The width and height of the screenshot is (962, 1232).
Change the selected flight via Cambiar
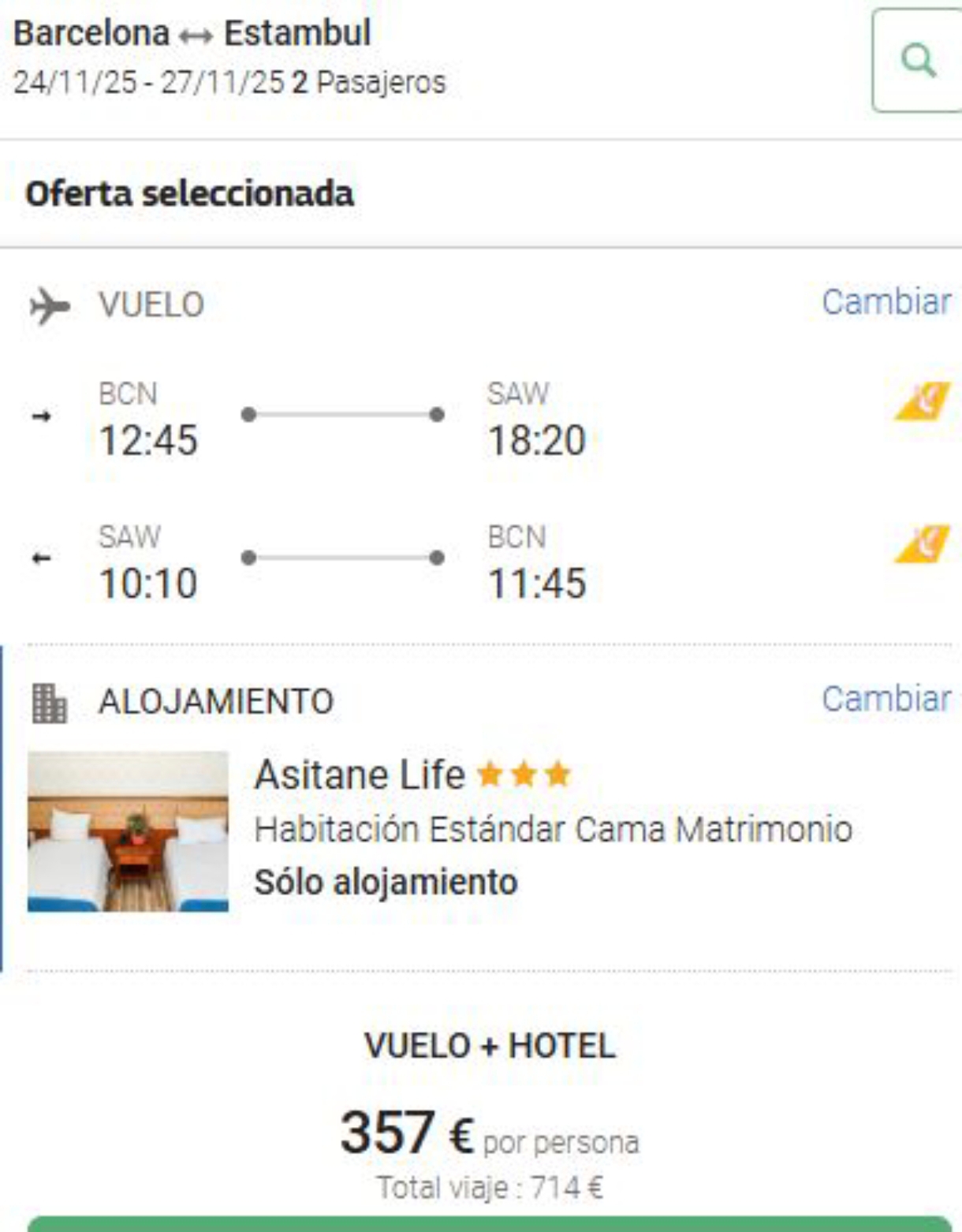pyautogui.click(x=886, y=302)
